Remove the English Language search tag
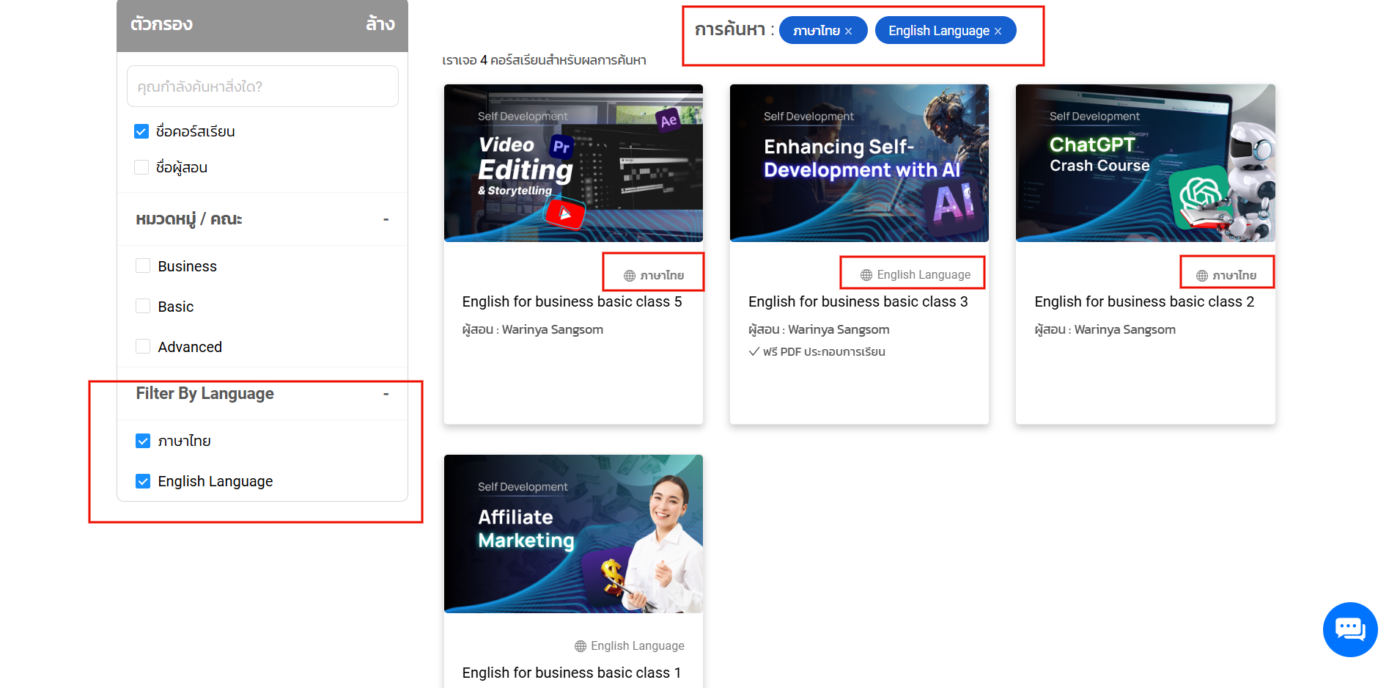Screen dimensions: 1400x688 pyautogui.click(x=997, y=31)
